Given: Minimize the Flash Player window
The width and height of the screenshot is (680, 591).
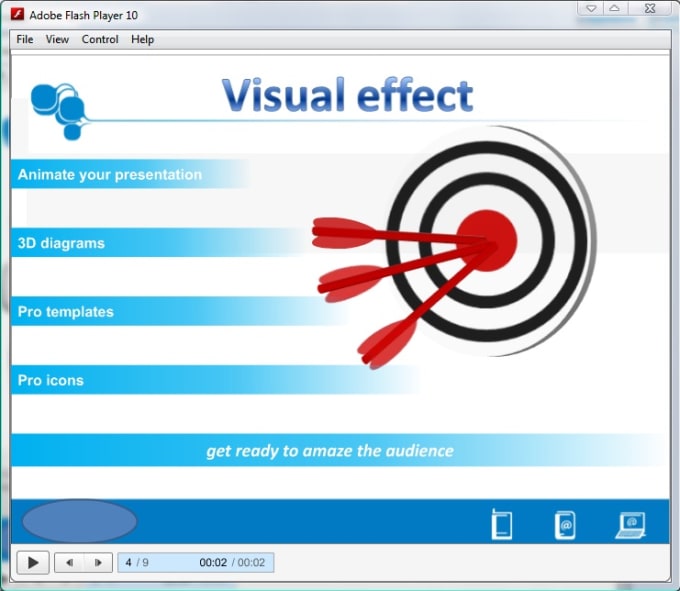Looking at the screenshot, I should [x=591, y=8].
